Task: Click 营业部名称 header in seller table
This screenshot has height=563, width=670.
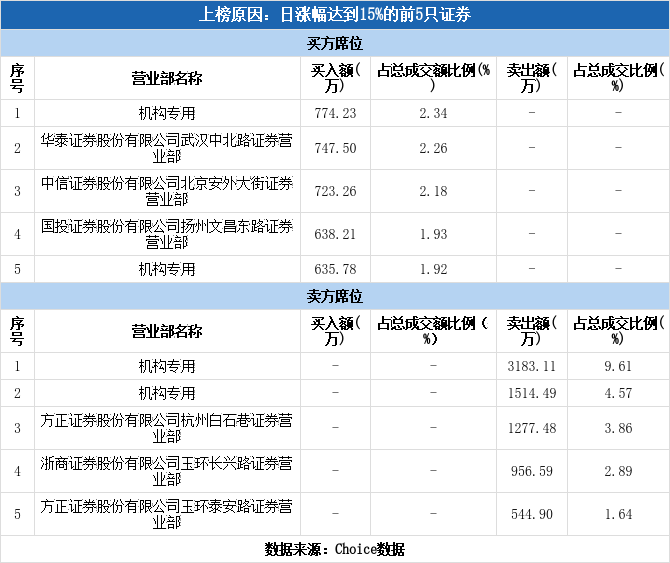Action: point(167,331)
